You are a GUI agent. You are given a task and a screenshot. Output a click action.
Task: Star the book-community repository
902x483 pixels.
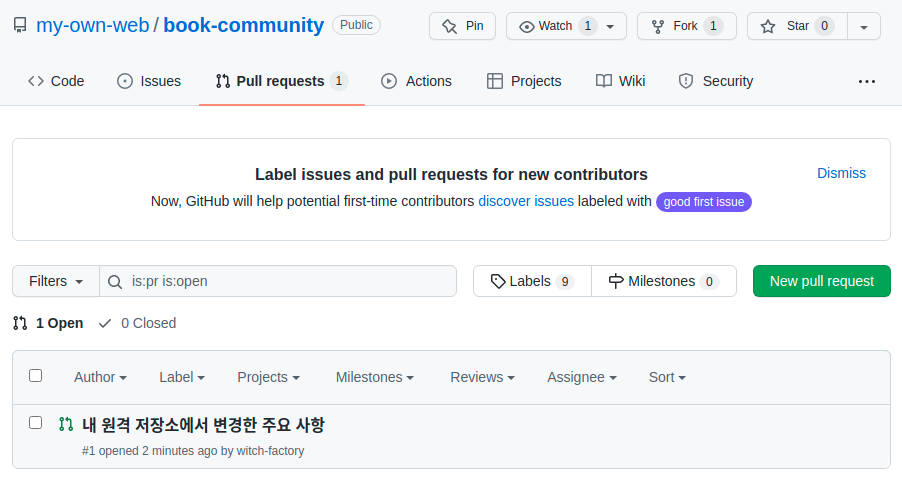click(x=796, y=26)
